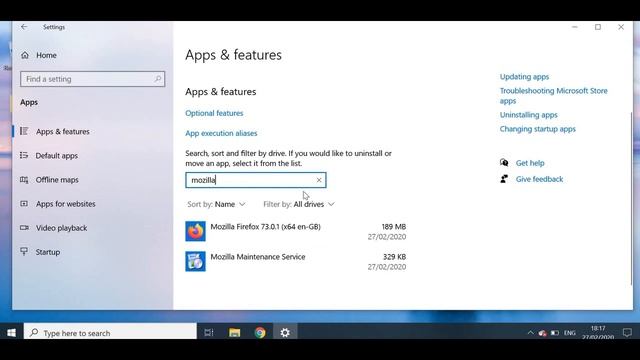640x360 pixels.
Task: Select Apps & features in sidebar
Action: pyautogui.click(x=62, y=131)
